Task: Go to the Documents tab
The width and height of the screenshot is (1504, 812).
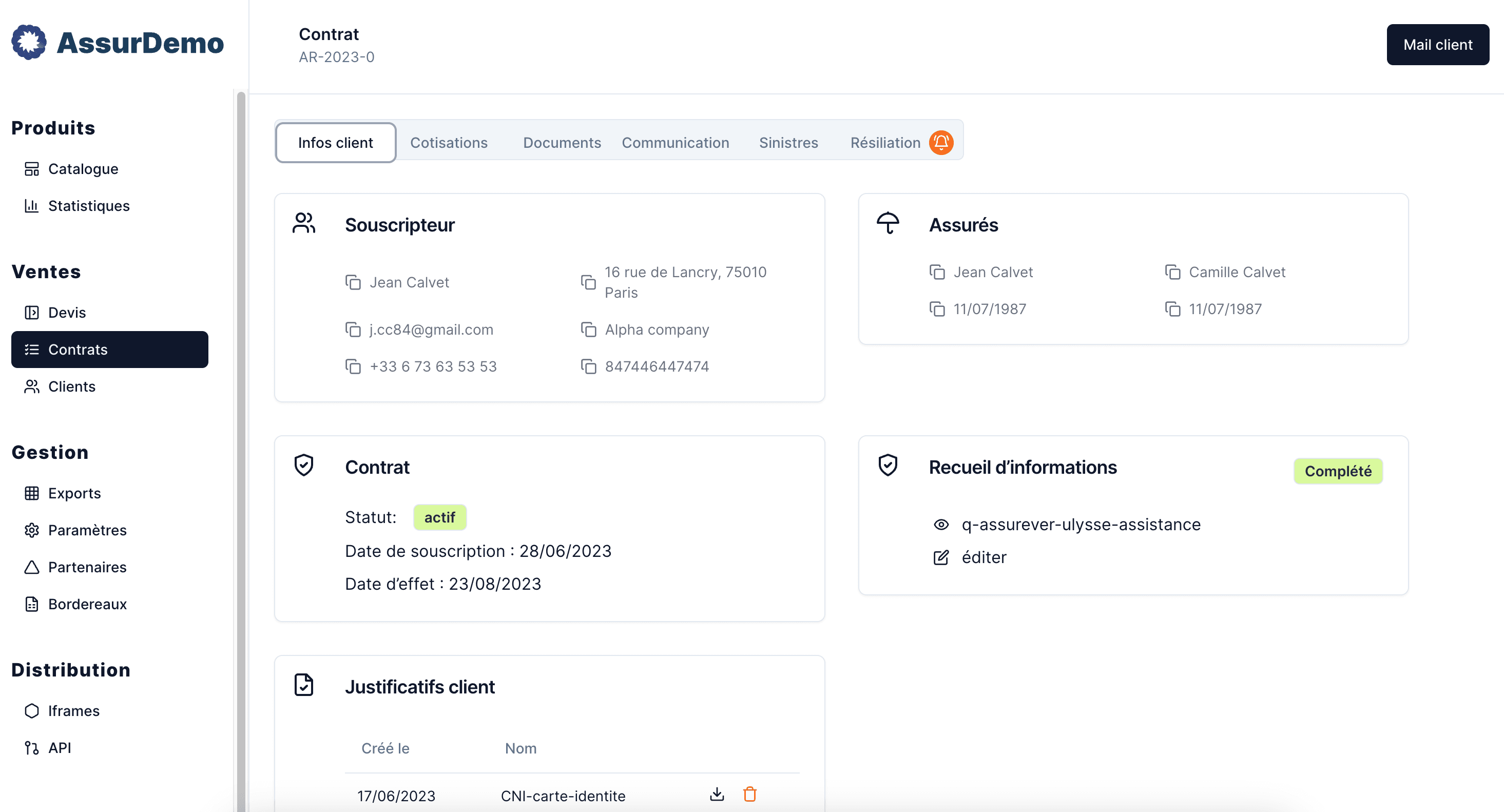Action: click(562, 143)
